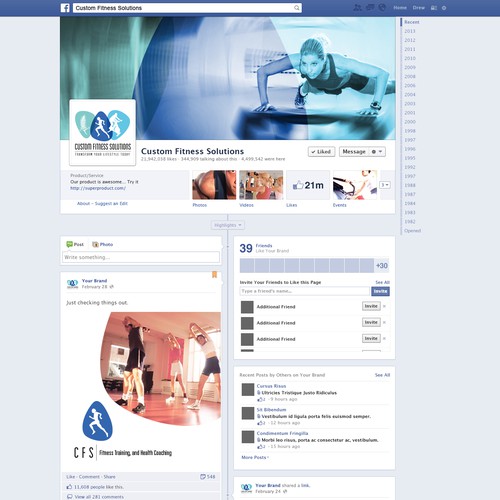This screenshot has width=500, height=500.
Task: Click the search magnifier icon
Action: (x=296, y=8)
